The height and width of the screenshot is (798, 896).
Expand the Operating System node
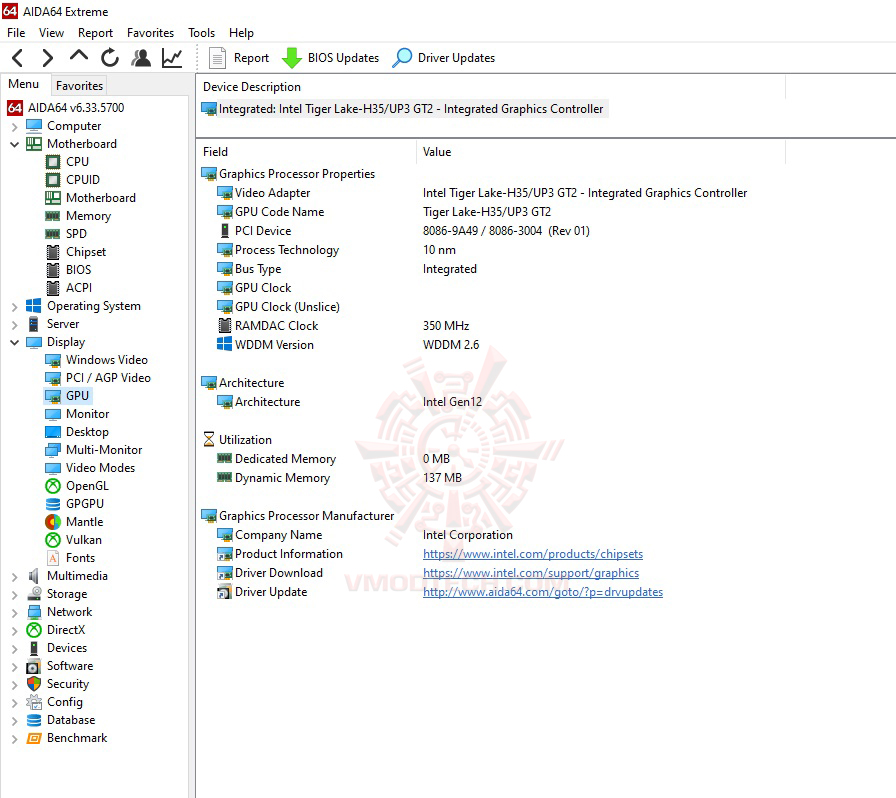point(15,306)
